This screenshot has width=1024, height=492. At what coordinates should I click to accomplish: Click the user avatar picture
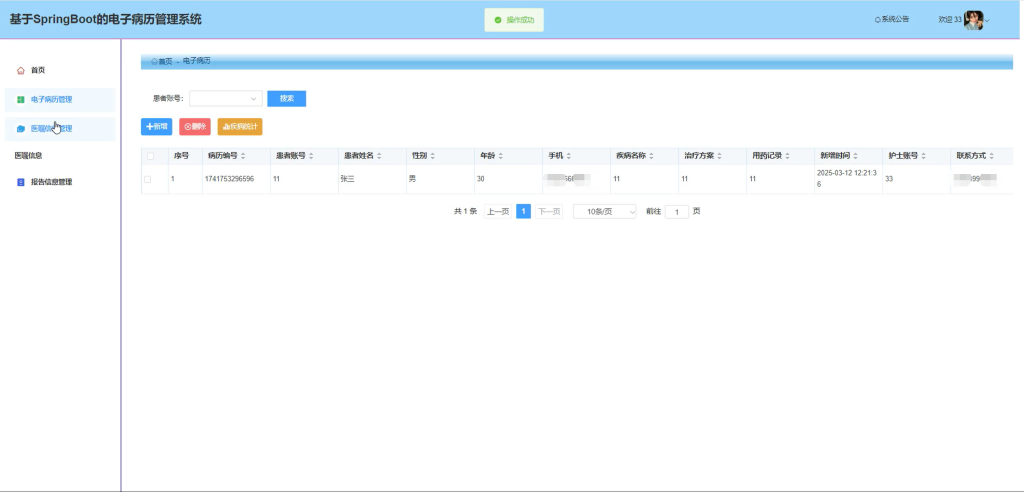[x=973, y=20]
